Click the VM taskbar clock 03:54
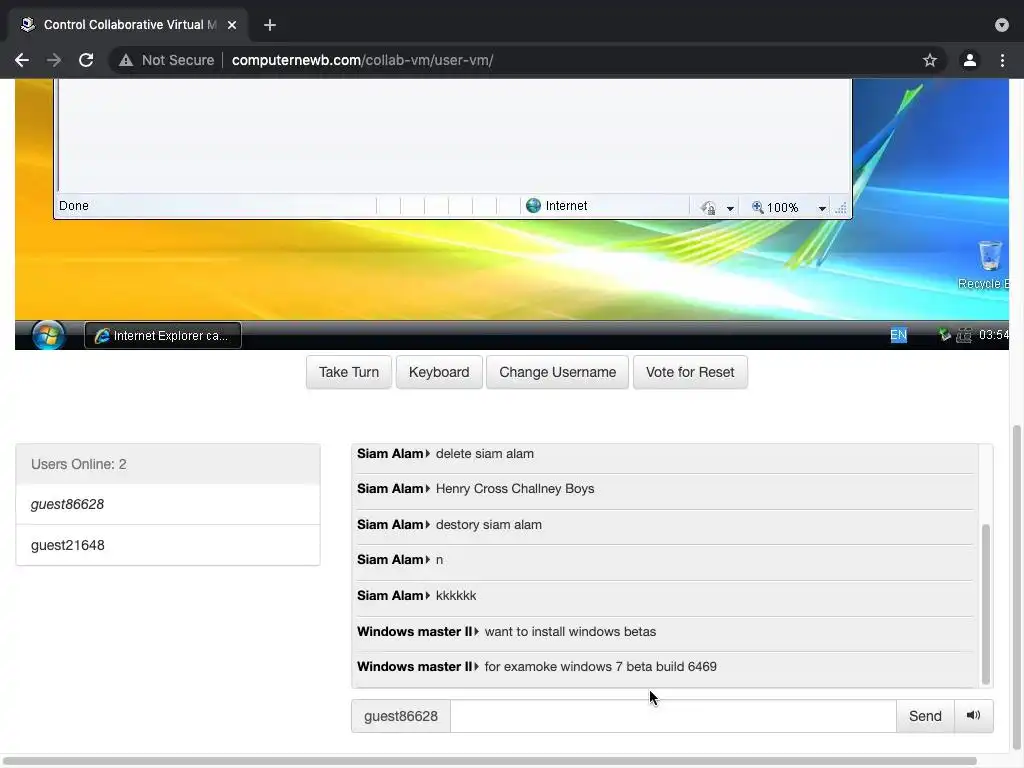Screen dimensions: 1024x768 click(993, 335)
